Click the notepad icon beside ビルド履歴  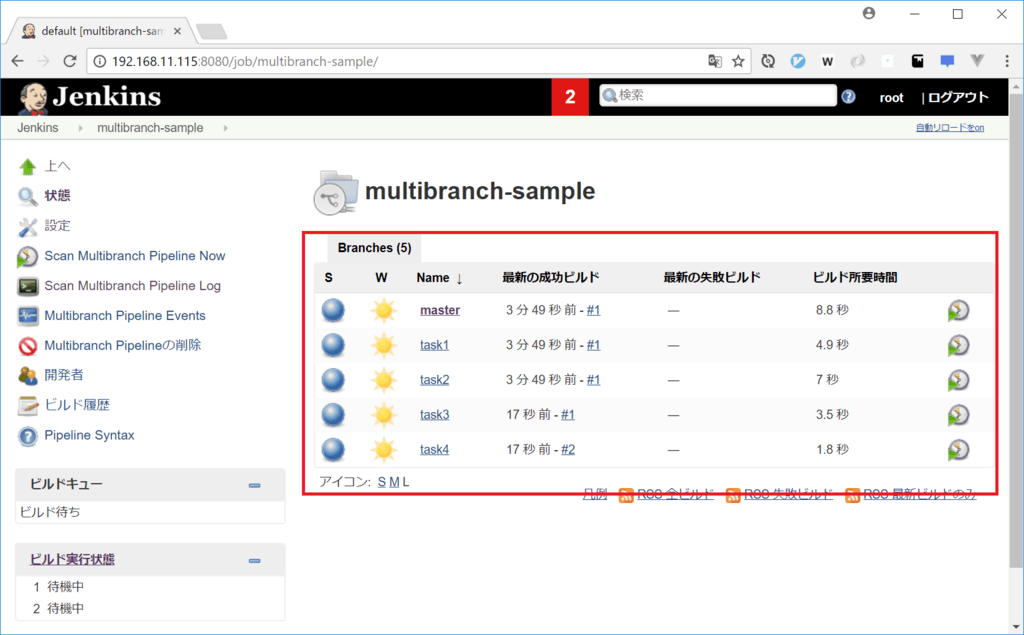[27, 406]
